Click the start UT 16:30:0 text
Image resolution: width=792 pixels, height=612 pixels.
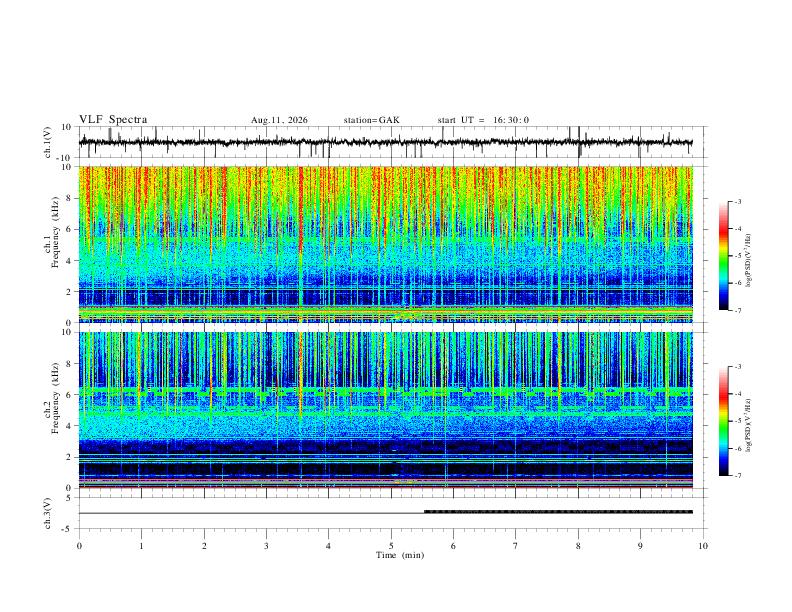pos(483,120)
